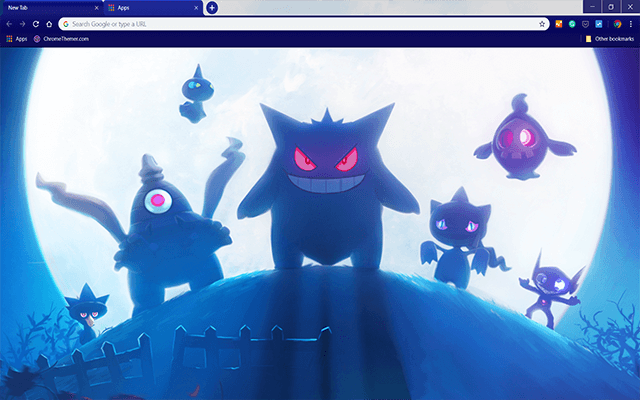Go forward with the forward arrow

tap(22, 24)
